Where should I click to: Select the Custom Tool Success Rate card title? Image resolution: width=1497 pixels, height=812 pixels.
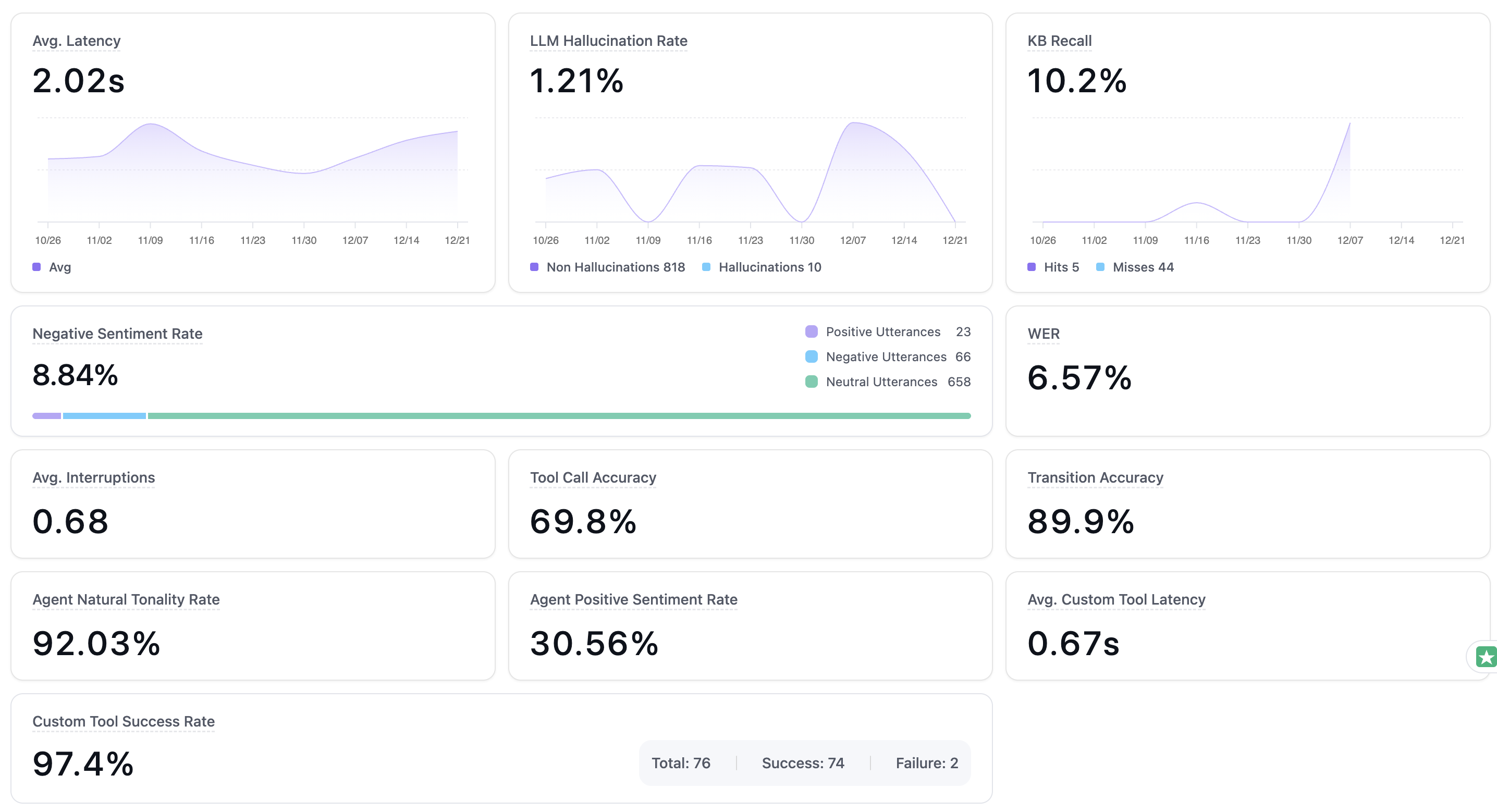(x=123, y=721)
